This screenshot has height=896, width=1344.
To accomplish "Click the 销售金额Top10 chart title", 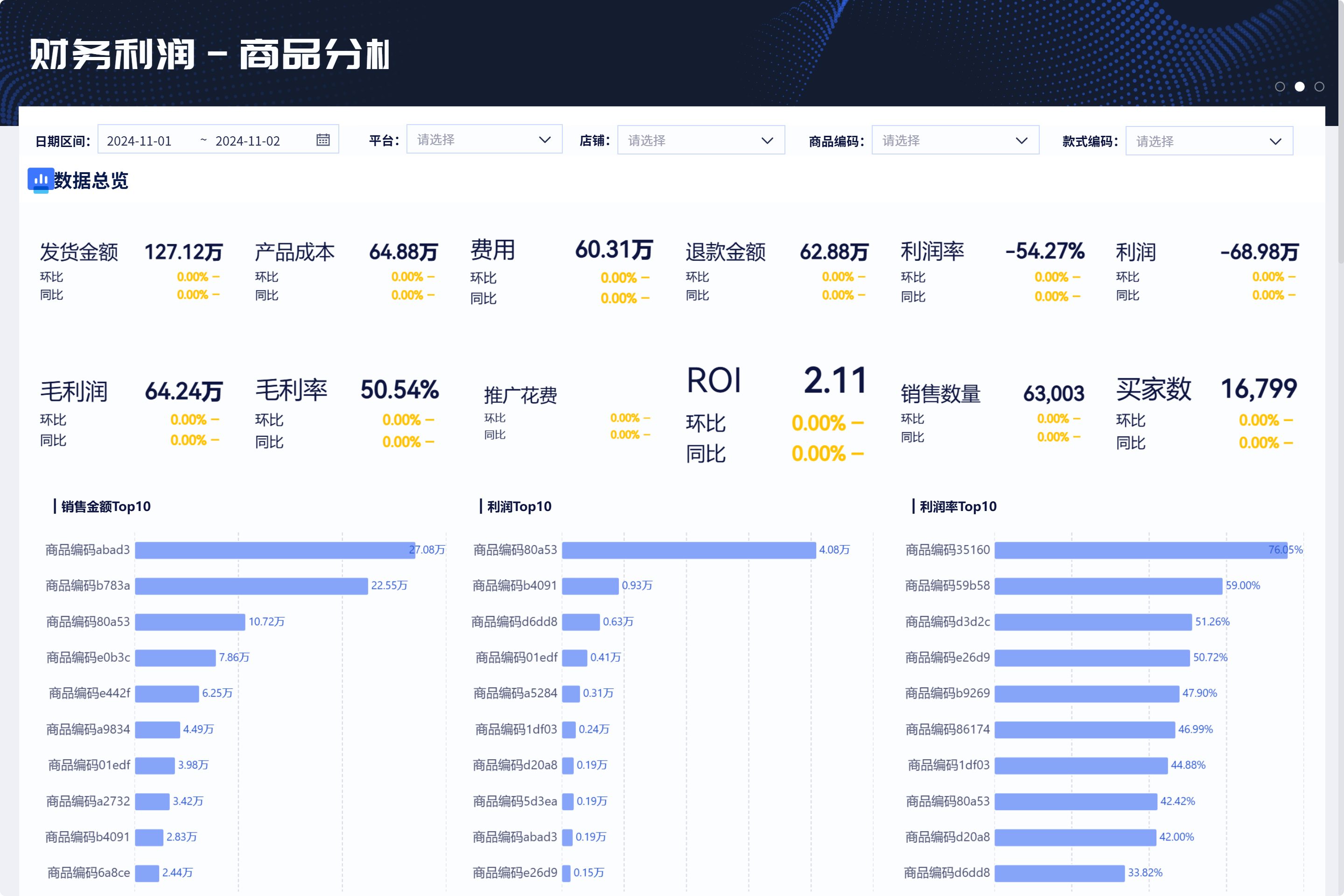I will pos(106,506).
